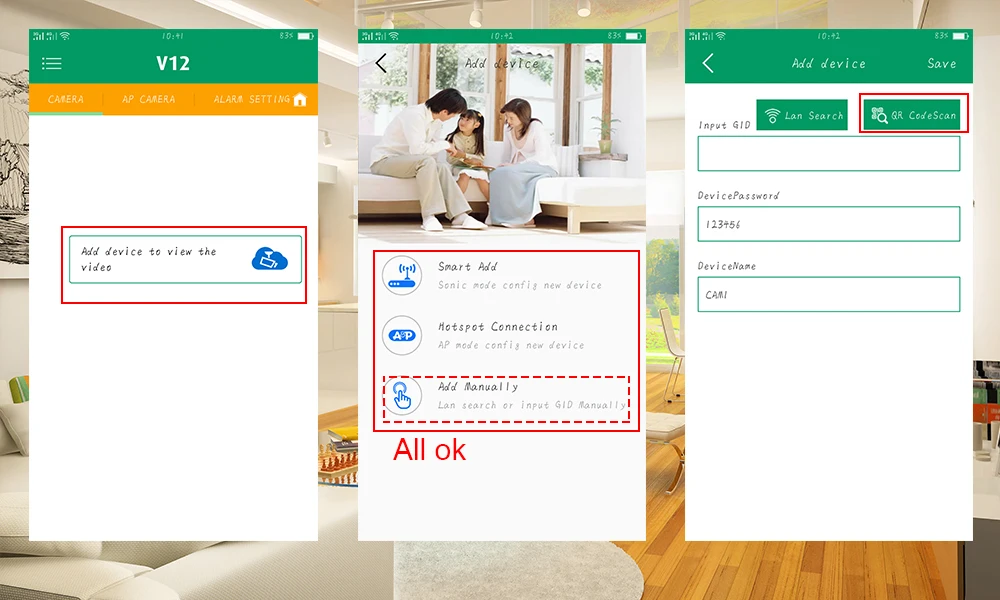Image resolution: width=1000 pixels, height=600 pixels.
Task: Save the new device
Action: coord(941,63)
